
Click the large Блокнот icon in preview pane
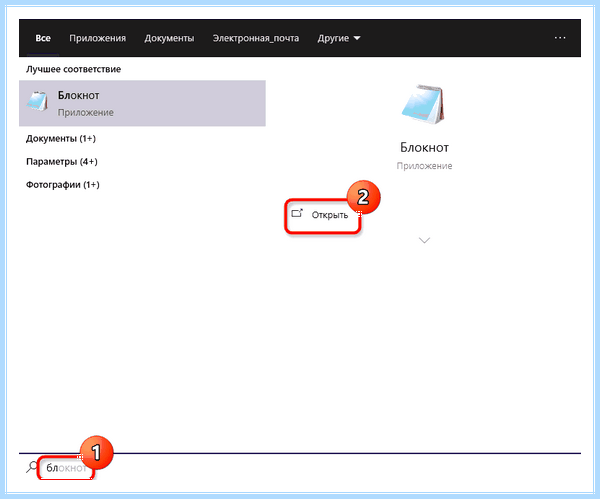click(x=423, y=104)
